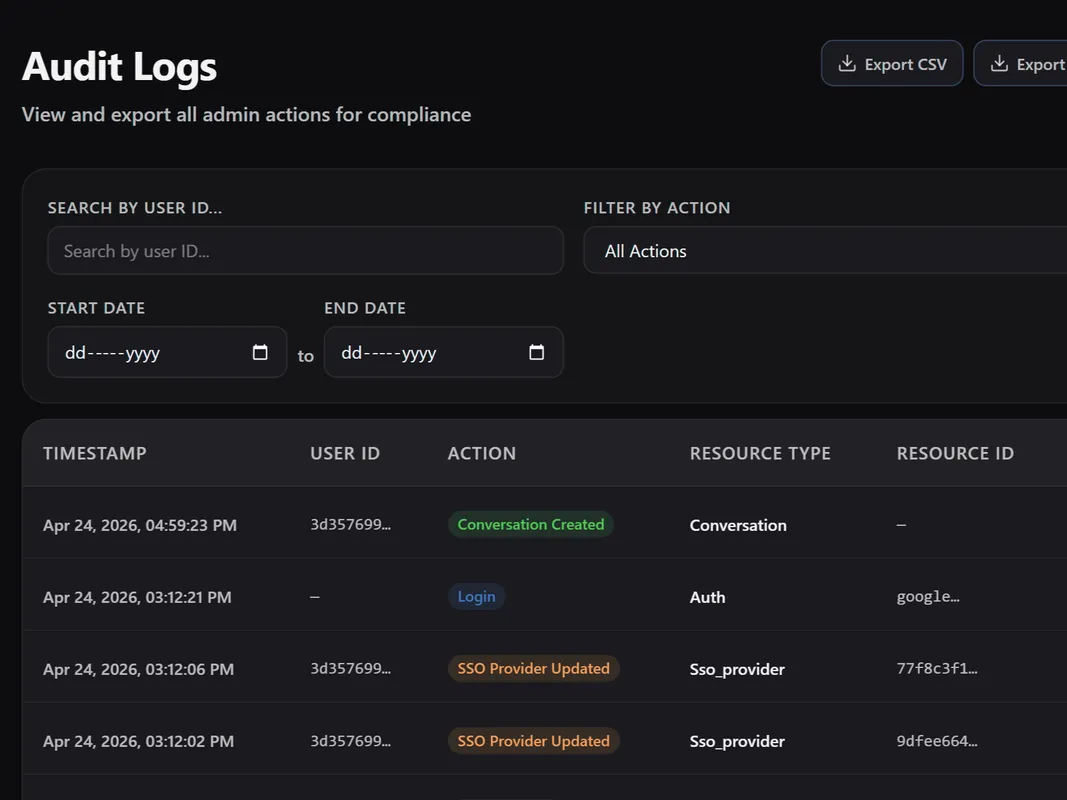Select timestamp Apr 24, 2026, 03:12:21 PM
The width and height of the screenshot is (1067, 800).
137,597
